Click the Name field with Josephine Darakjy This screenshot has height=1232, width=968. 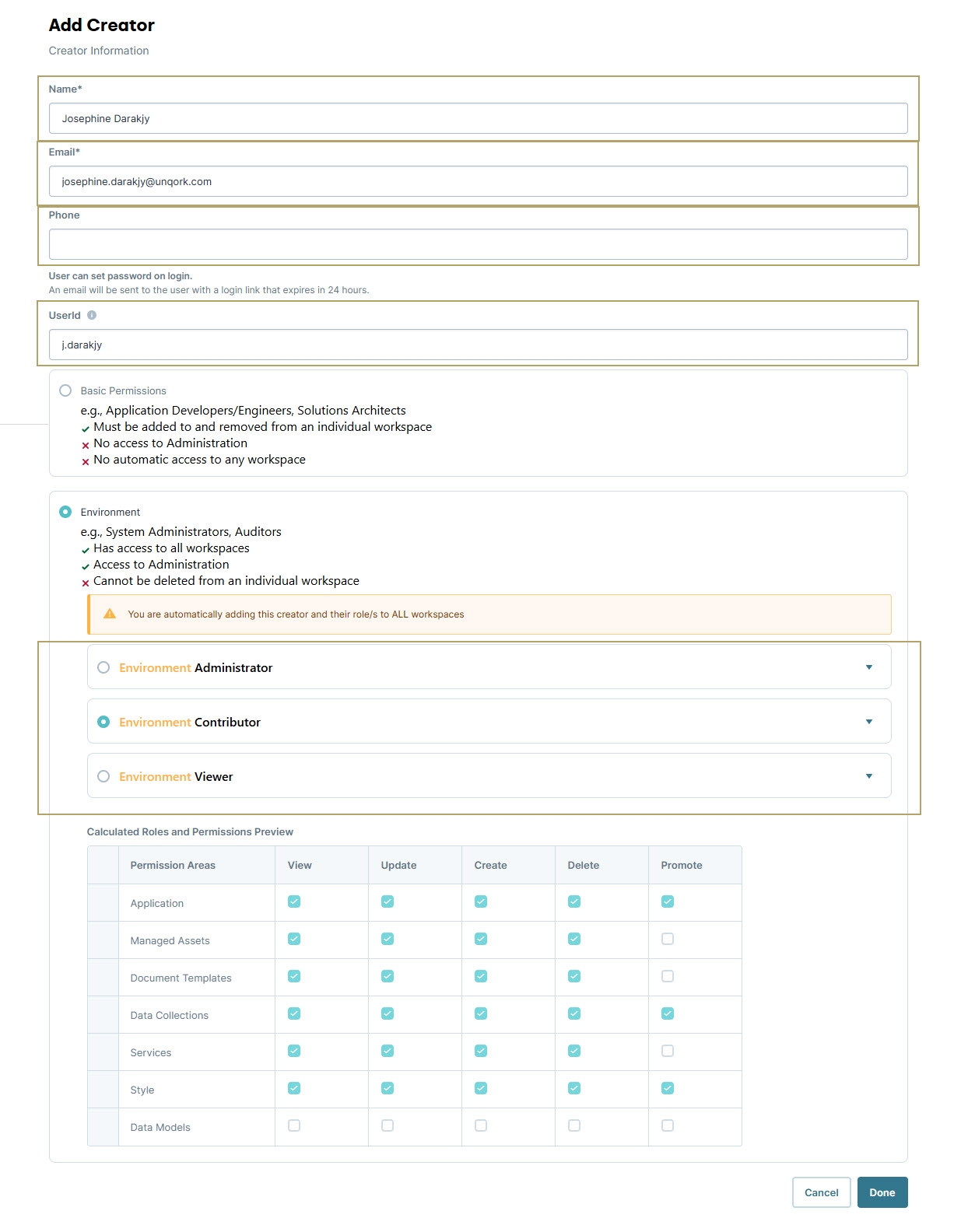tap(479, 118)
